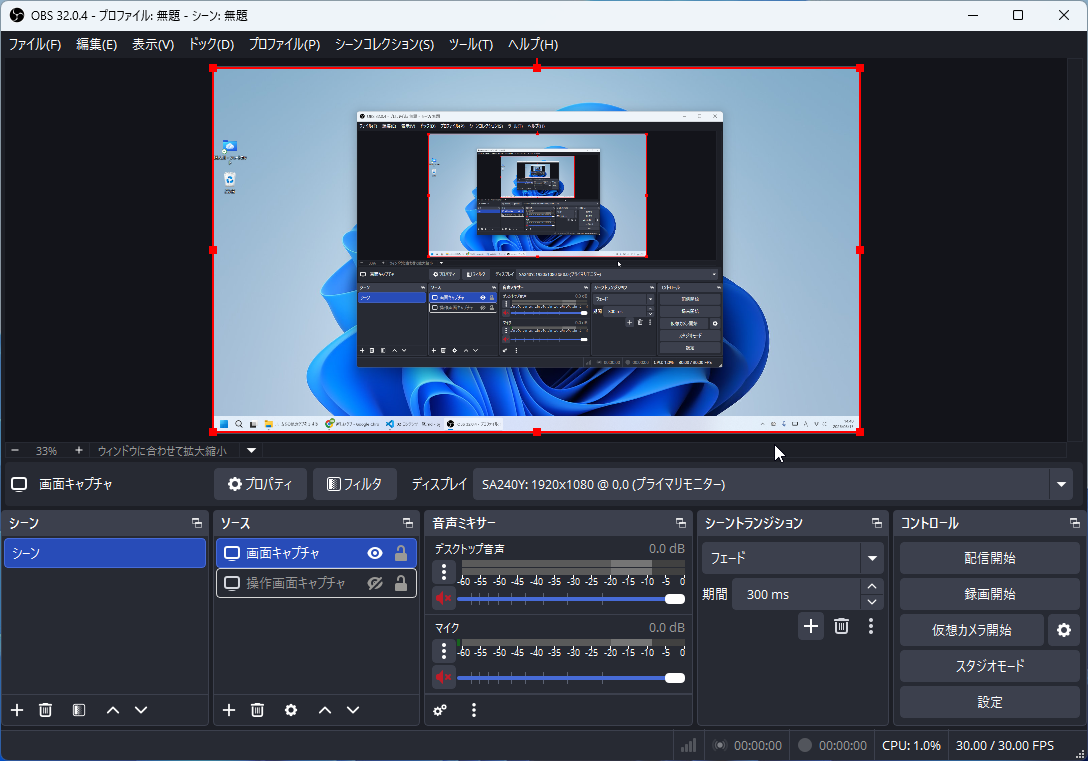The image size is (1088, 761).
Task: Delete selected source using trash icon
Action: (257, 710)
